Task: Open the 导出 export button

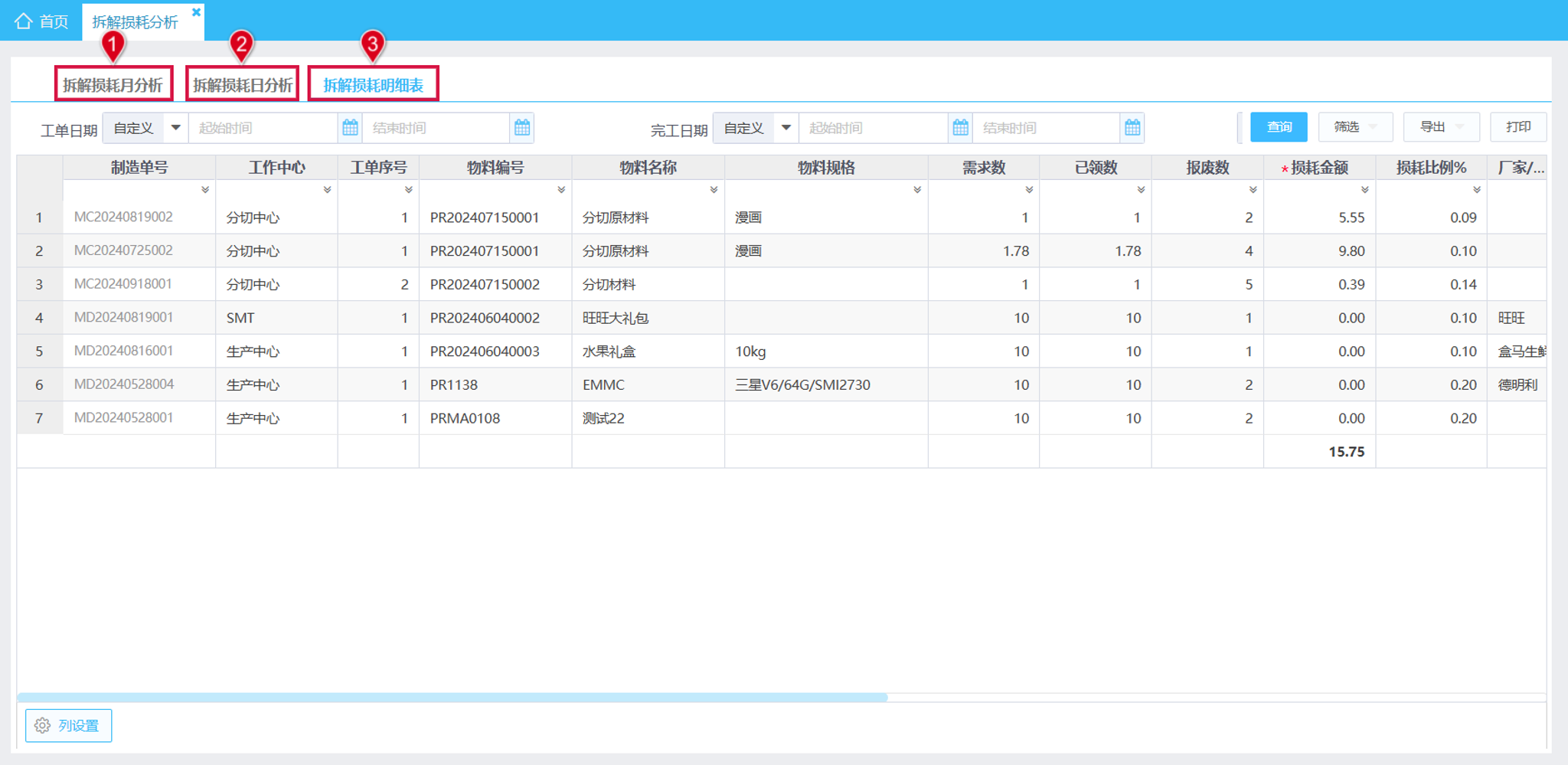Action: click(1441, 127)
